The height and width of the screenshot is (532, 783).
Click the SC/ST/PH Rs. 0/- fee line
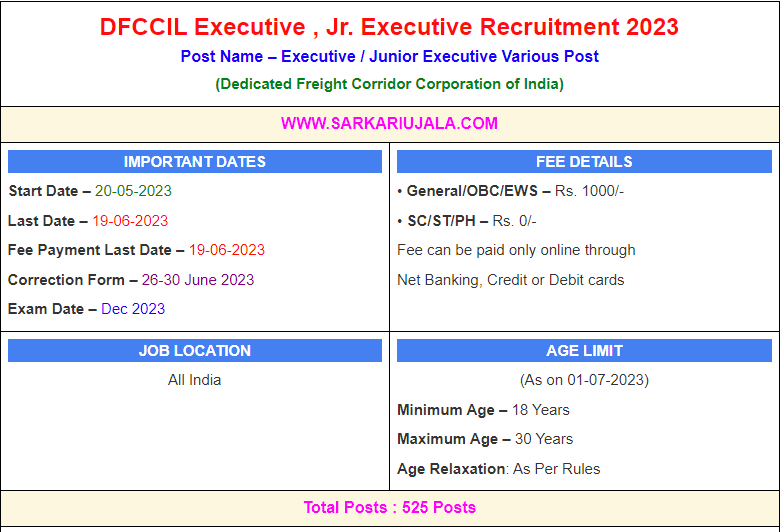coord(467,221)
